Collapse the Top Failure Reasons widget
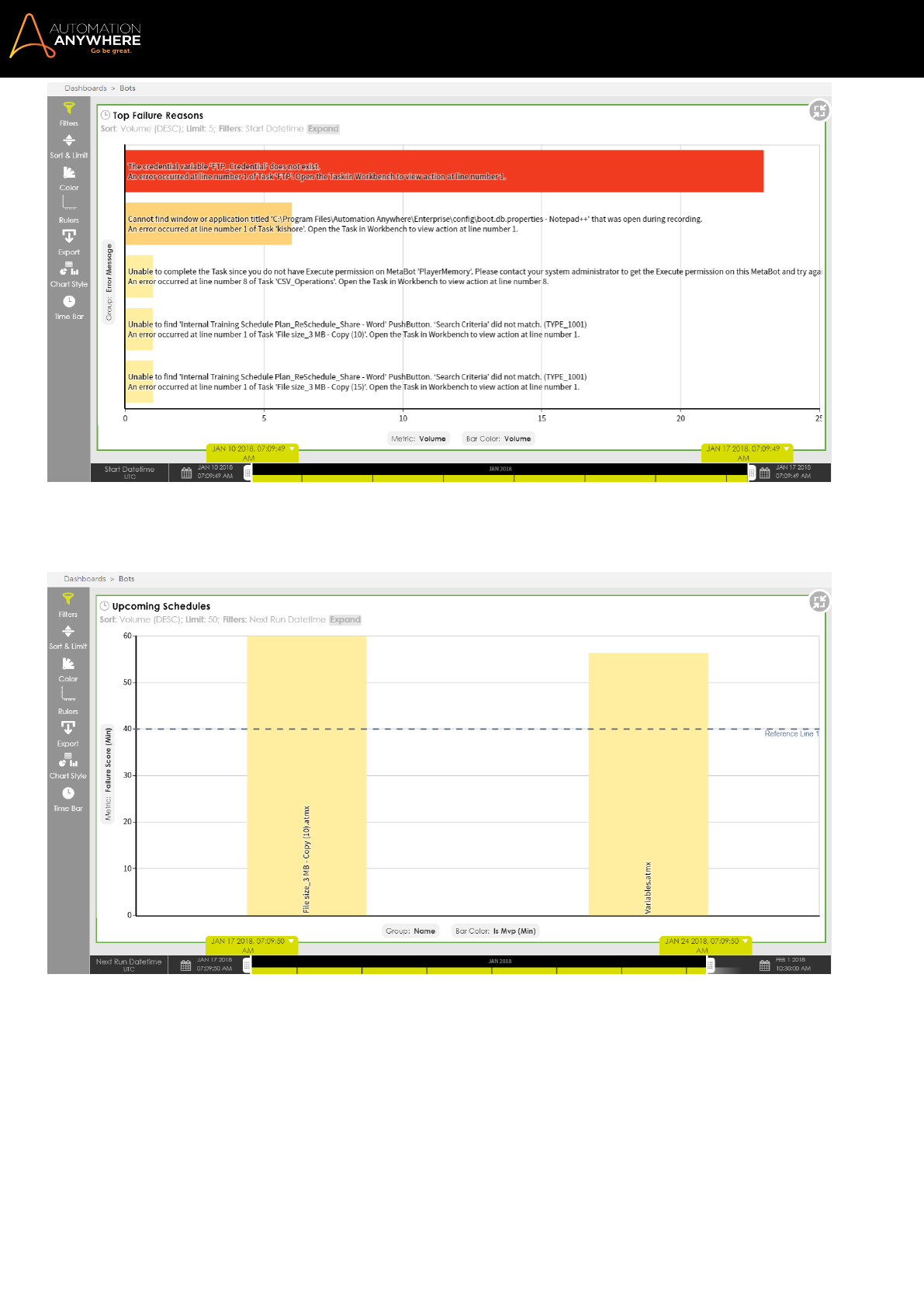This screenshot has height=1307, width=924. pyautogui.click(x=819, y=110)
